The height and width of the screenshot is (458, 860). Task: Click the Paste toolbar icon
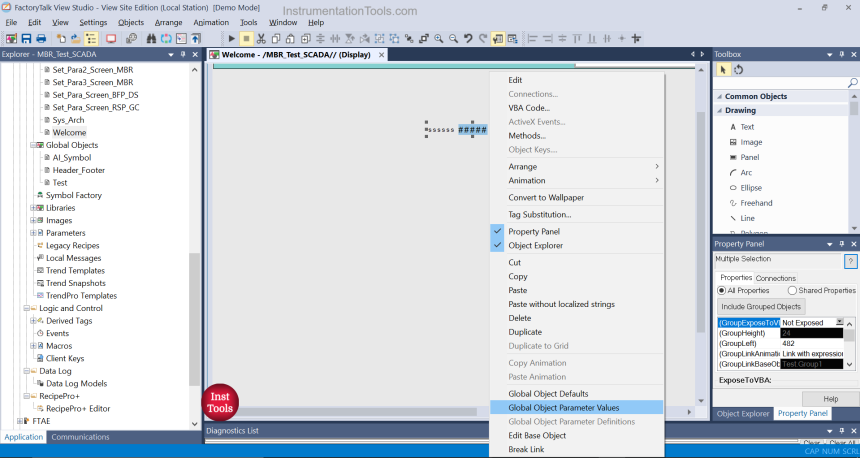click(290, 38)
